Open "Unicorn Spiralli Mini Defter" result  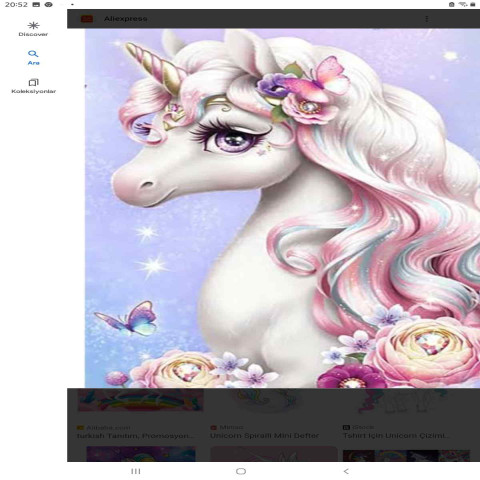[264, 436]
